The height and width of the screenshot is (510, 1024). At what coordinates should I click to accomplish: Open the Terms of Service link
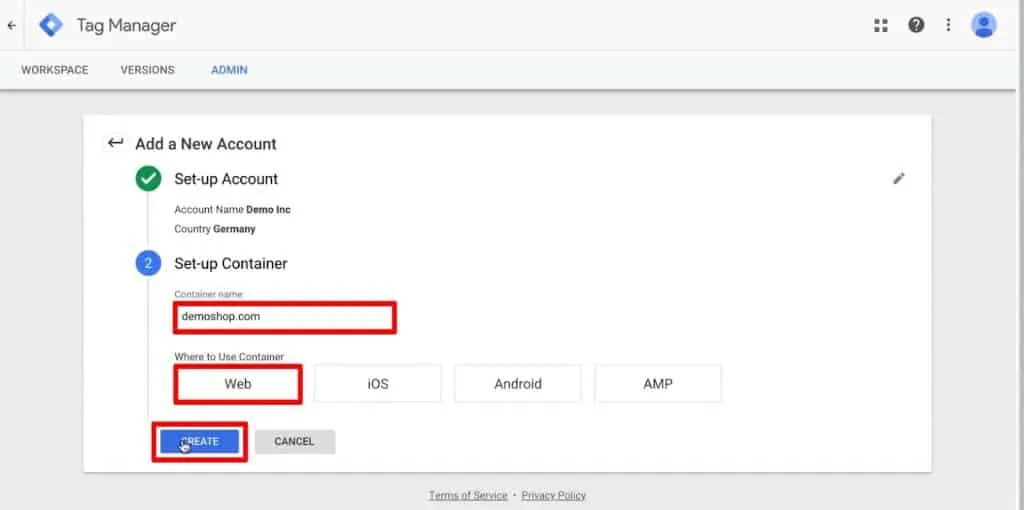coord(468,496)
